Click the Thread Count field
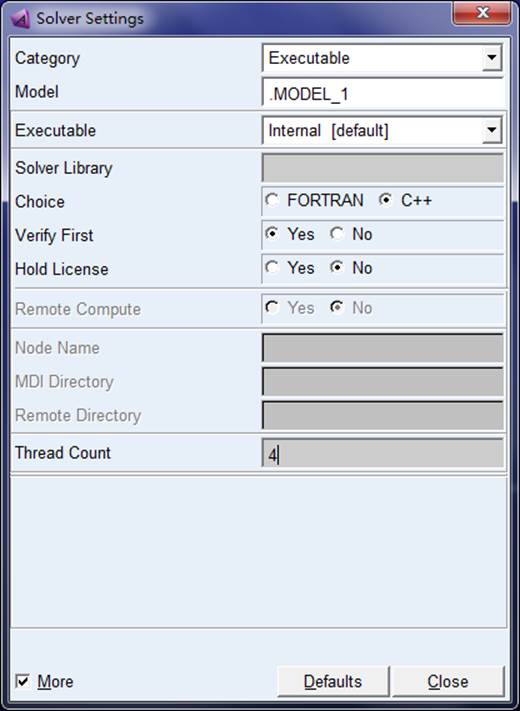The image size is (520, 711). 382,453
